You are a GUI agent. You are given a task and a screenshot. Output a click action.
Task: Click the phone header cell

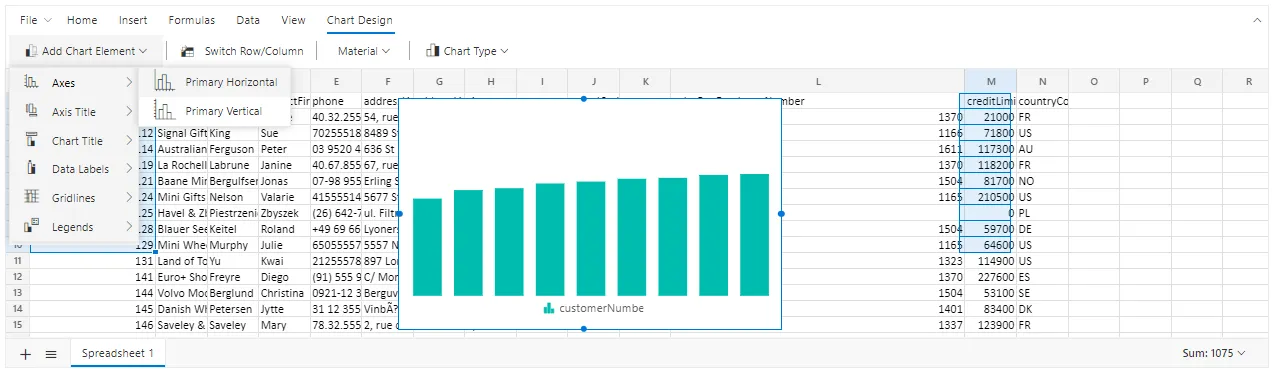click(336, 101)
